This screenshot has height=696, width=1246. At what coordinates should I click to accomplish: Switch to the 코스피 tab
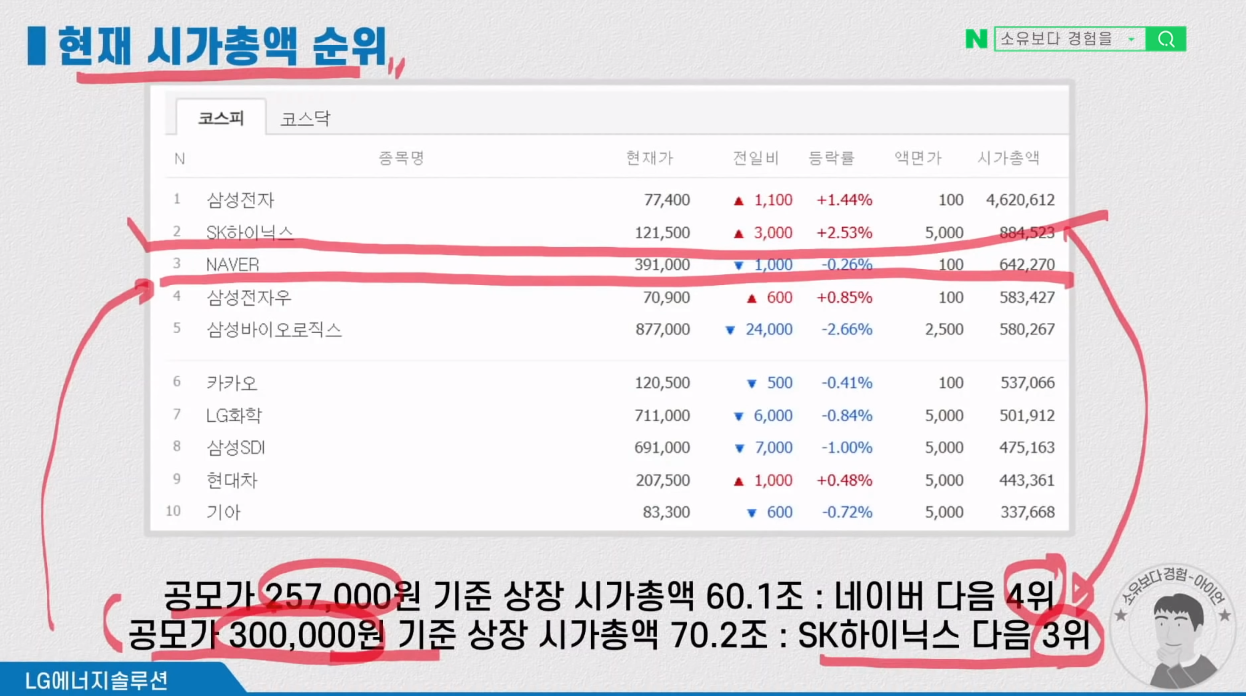pyautogui.click(x=221, y=118)
